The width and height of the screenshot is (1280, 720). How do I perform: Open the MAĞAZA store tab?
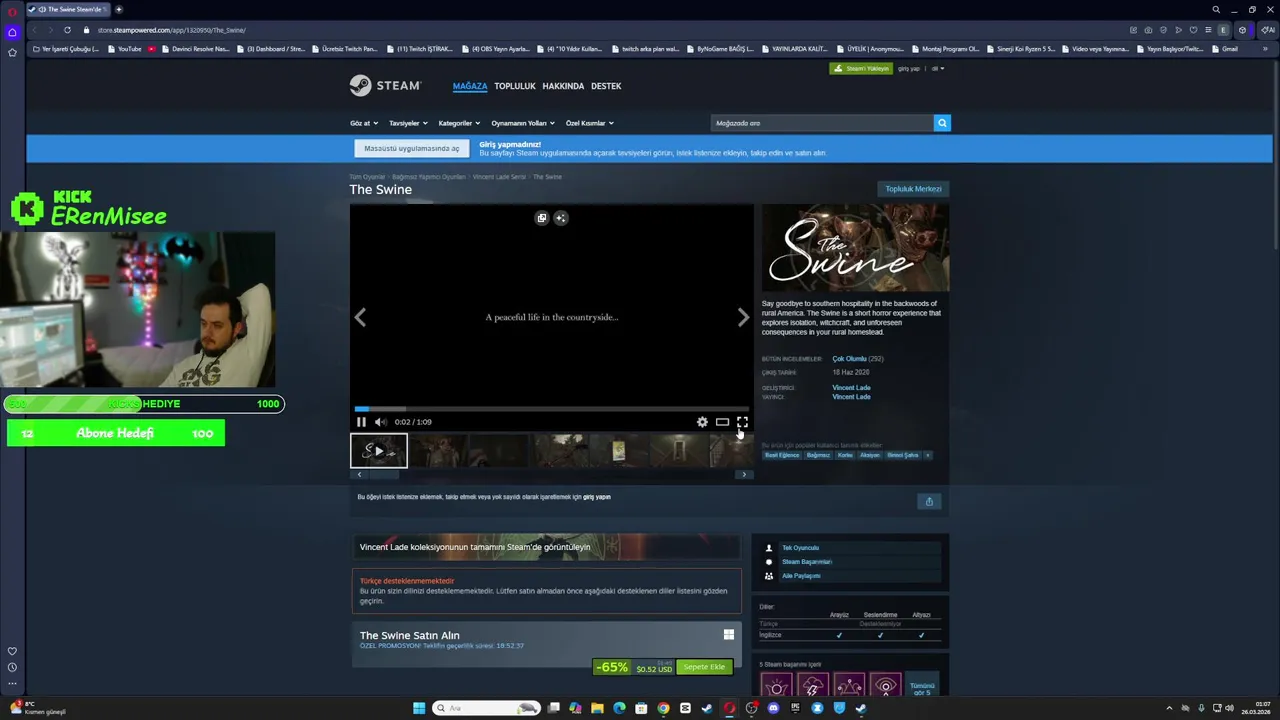click(470, 86)
